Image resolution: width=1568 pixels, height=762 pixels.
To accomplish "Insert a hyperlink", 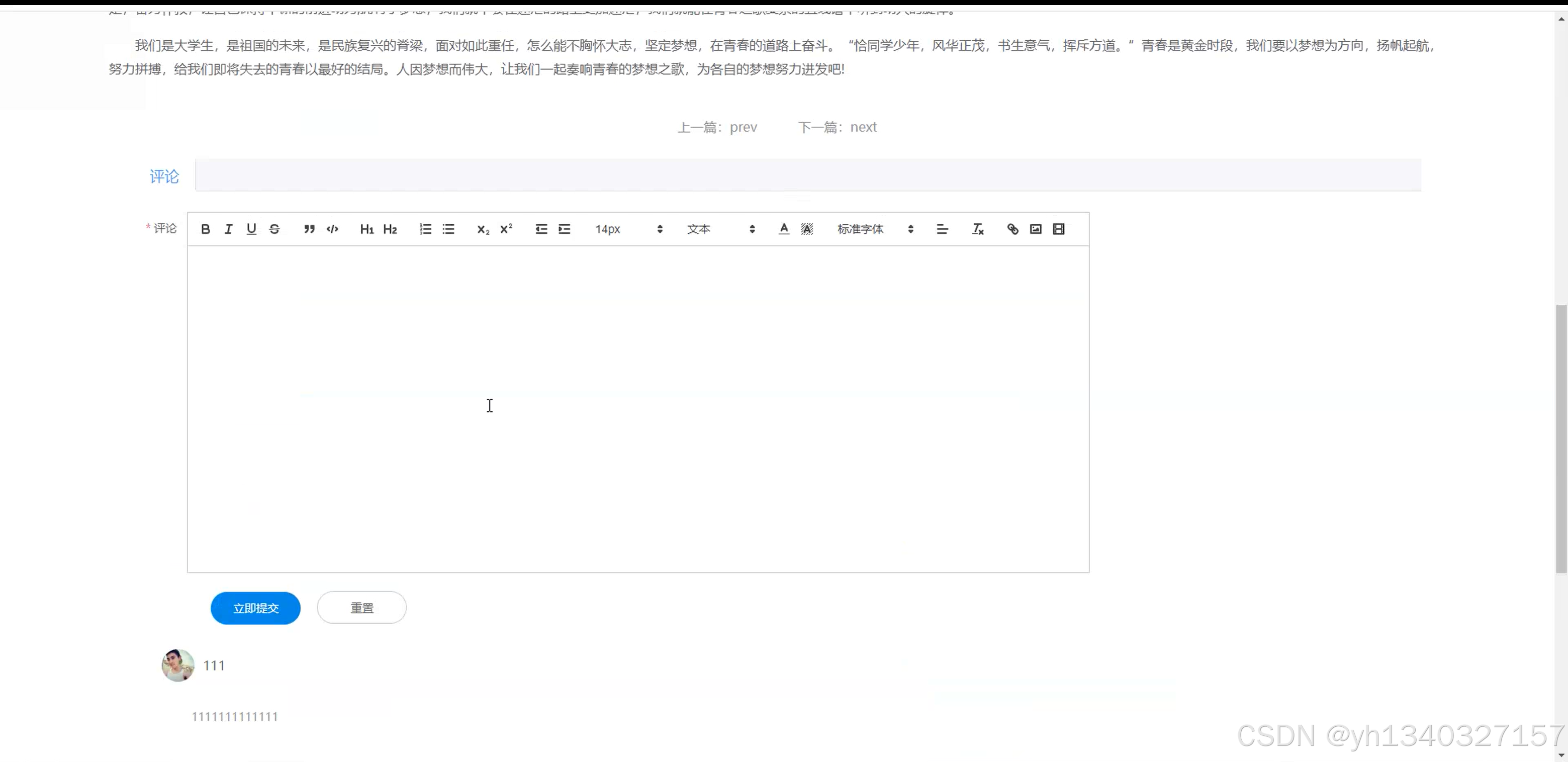I will (1012, 229).
